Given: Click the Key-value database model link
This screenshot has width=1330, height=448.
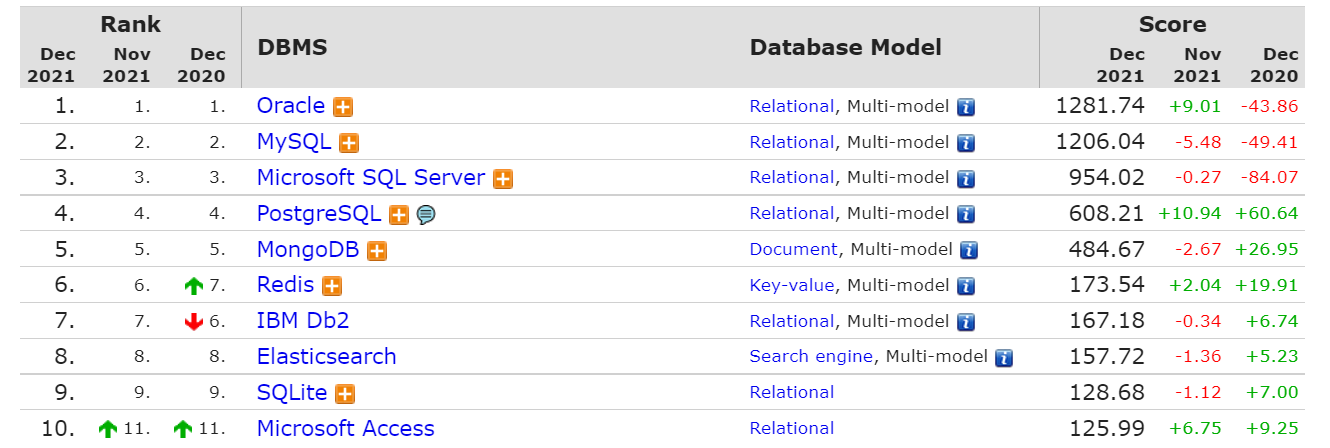Looking at the screenshot, I should pyautogui.click(x=791, y=285).
